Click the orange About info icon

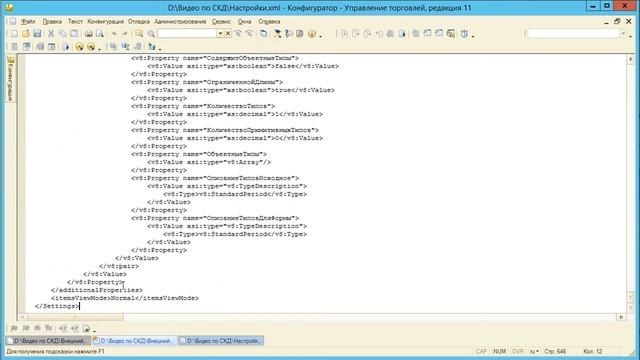[x=312, y=33]
